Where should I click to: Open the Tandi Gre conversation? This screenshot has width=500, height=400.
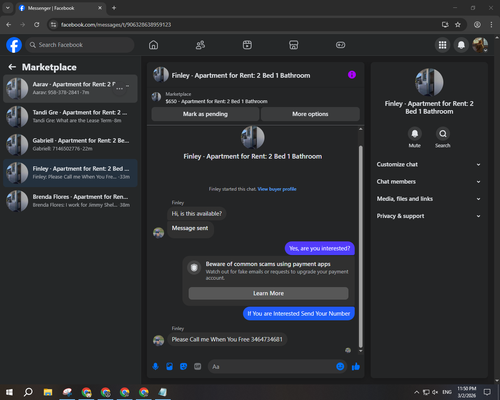point(70,117)
